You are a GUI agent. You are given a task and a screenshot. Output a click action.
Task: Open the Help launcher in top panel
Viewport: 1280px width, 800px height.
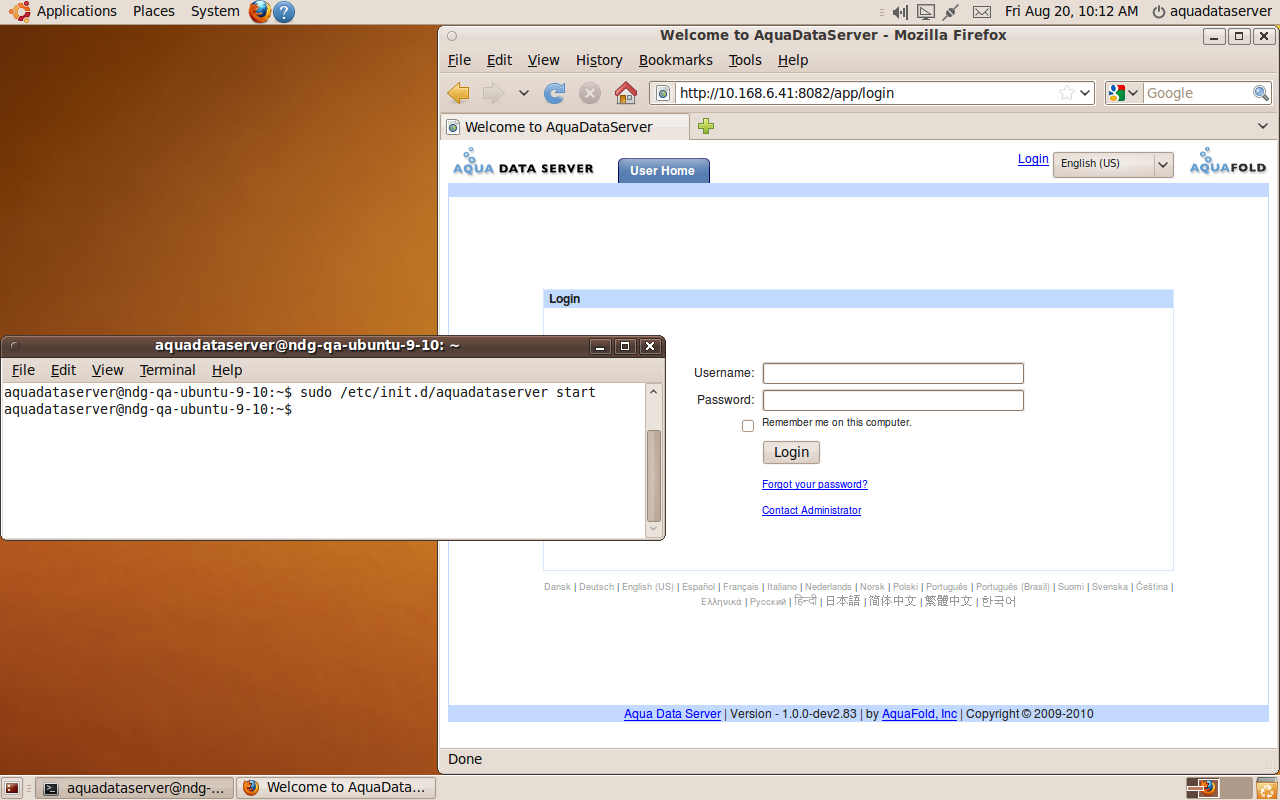coord(284,11)
